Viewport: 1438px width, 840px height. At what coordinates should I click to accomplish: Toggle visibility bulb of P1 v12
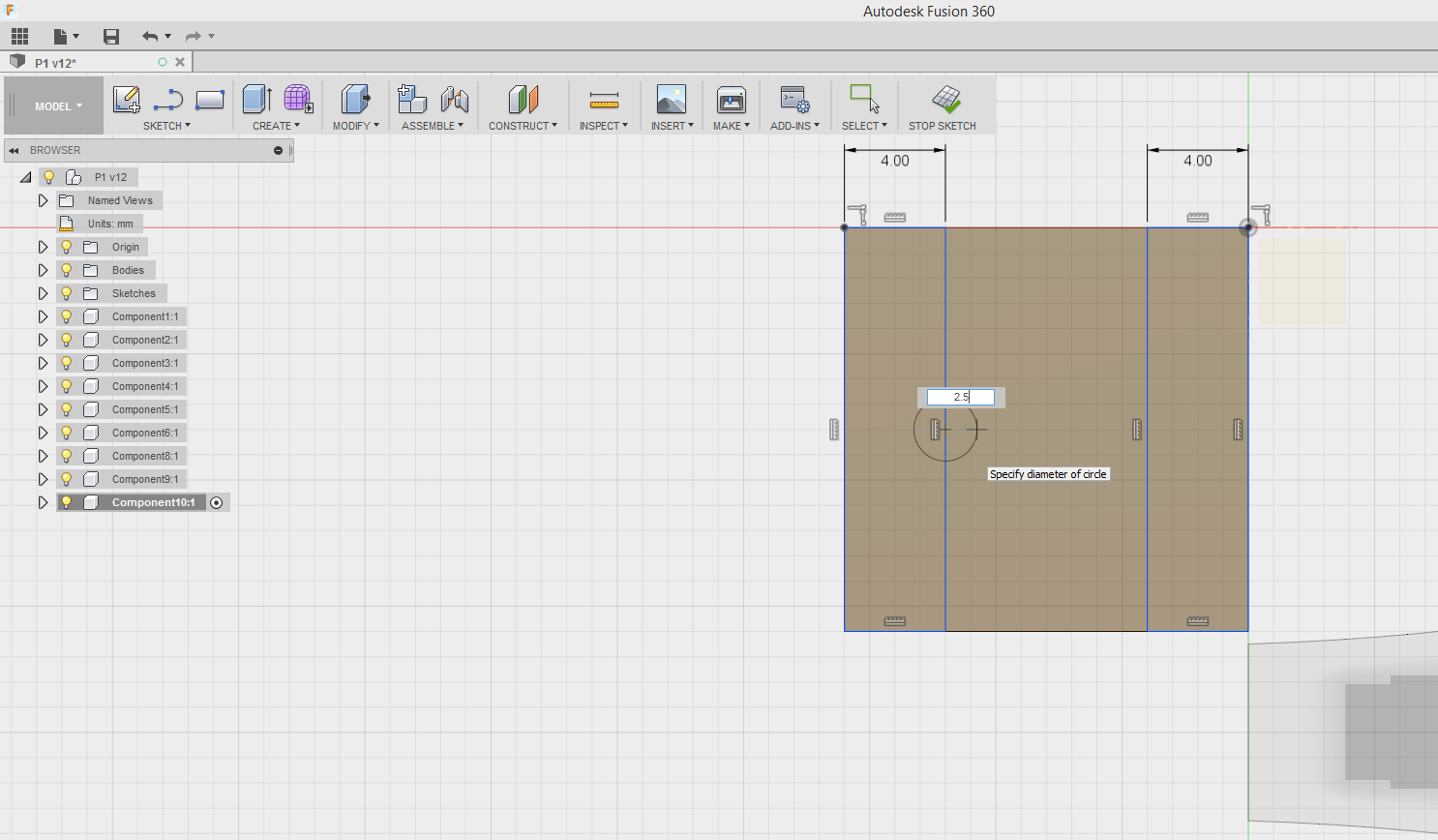click(48, 177)
